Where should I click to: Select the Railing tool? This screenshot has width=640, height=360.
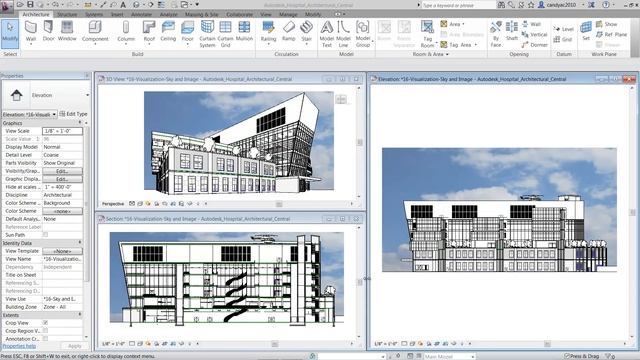click(268, 32)
